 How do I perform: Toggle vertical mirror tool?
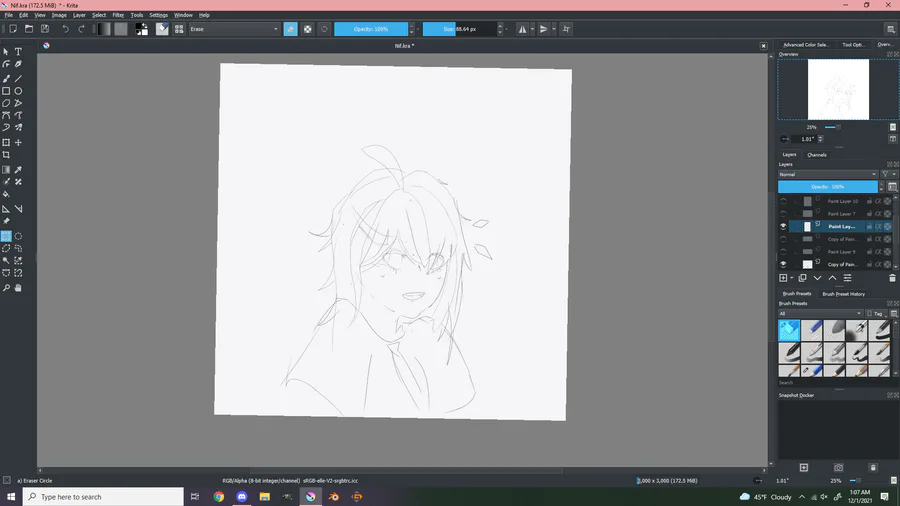click(543, 29)
